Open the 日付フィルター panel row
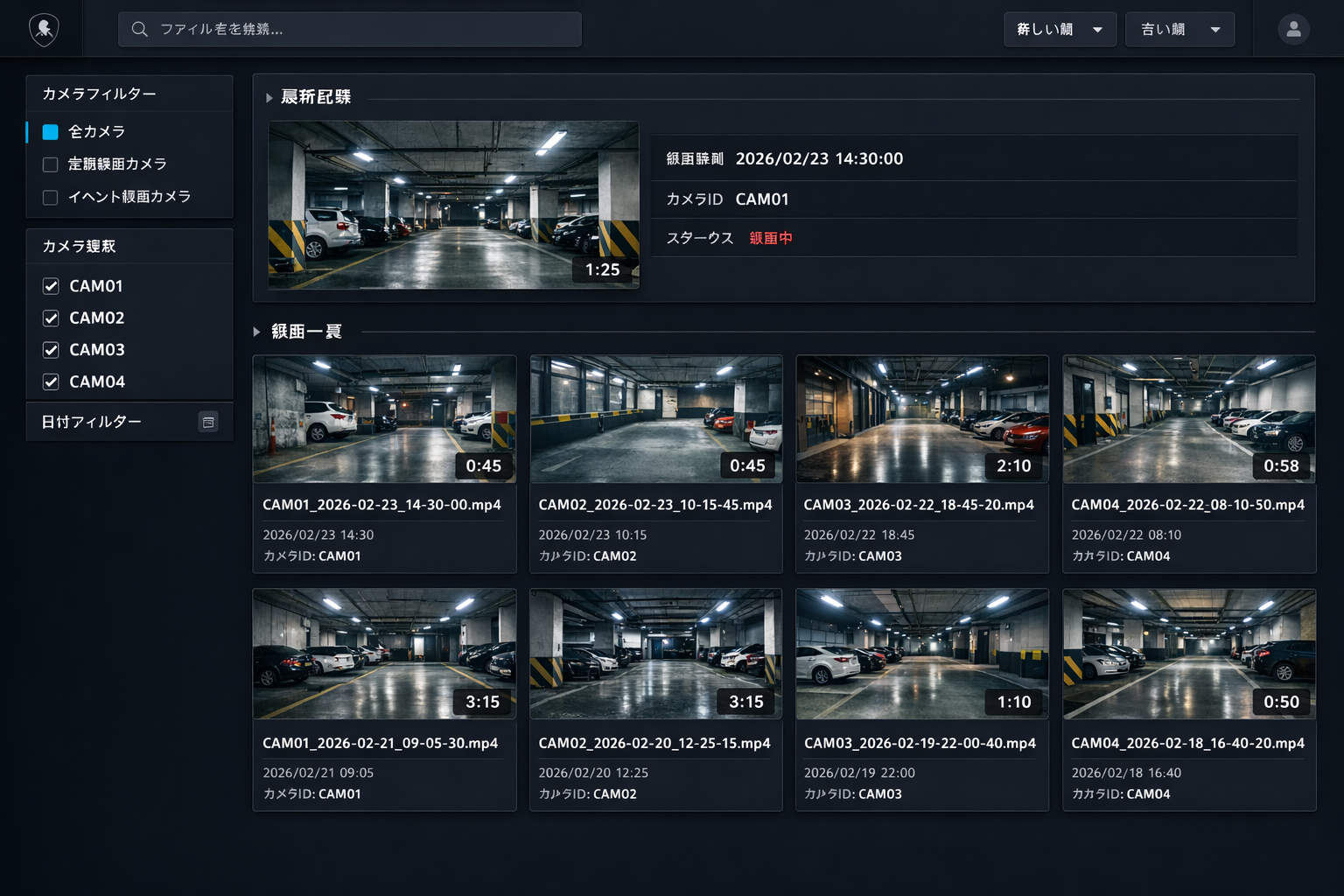Image resolution: width=1344 pixels, height=896 pixels. pos(92,422)
